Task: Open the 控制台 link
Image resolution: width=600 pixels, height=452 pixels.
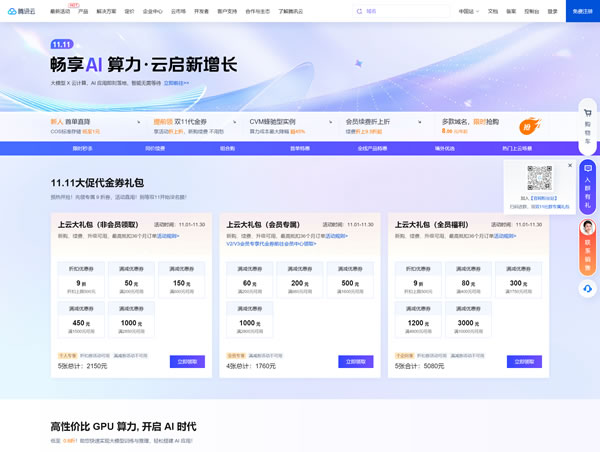Action: (x=532, y=11)
